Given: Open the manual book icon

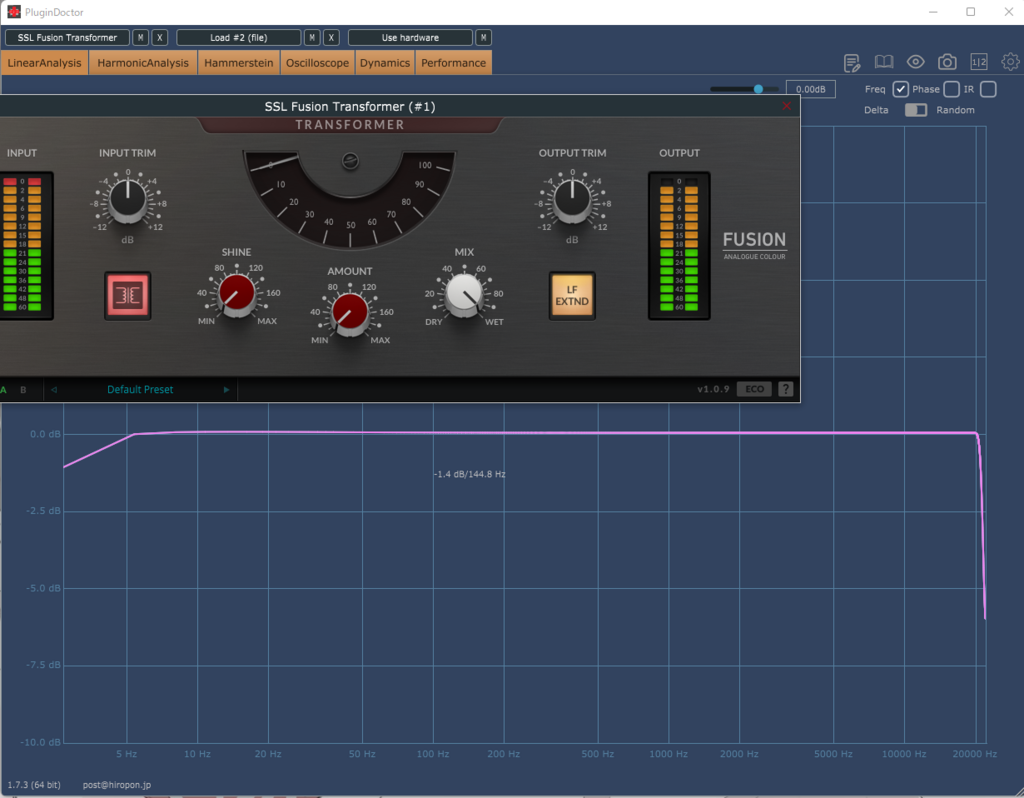Looking at the screenshot, I should [884, 62].
